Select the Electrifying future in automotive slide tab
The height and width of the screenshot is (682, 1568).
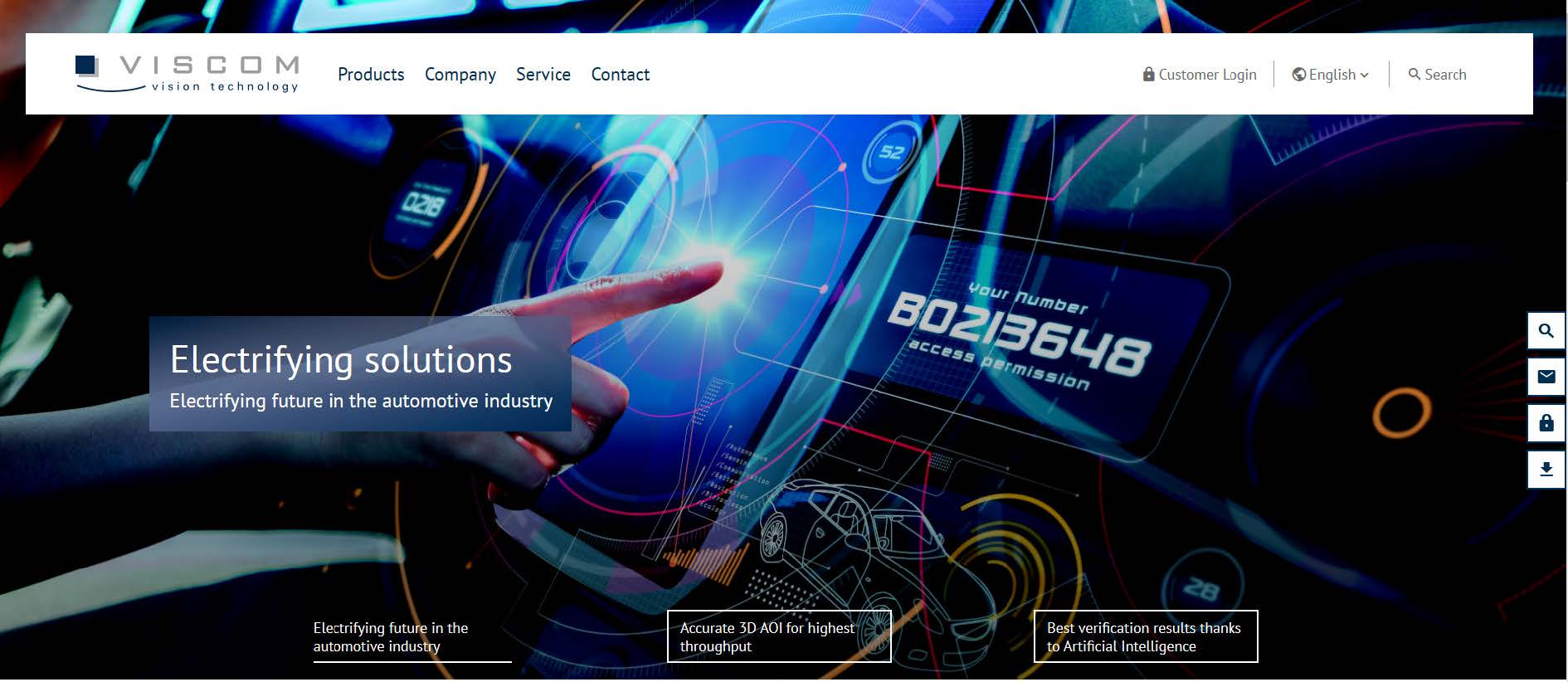click(x=411, y=637)
